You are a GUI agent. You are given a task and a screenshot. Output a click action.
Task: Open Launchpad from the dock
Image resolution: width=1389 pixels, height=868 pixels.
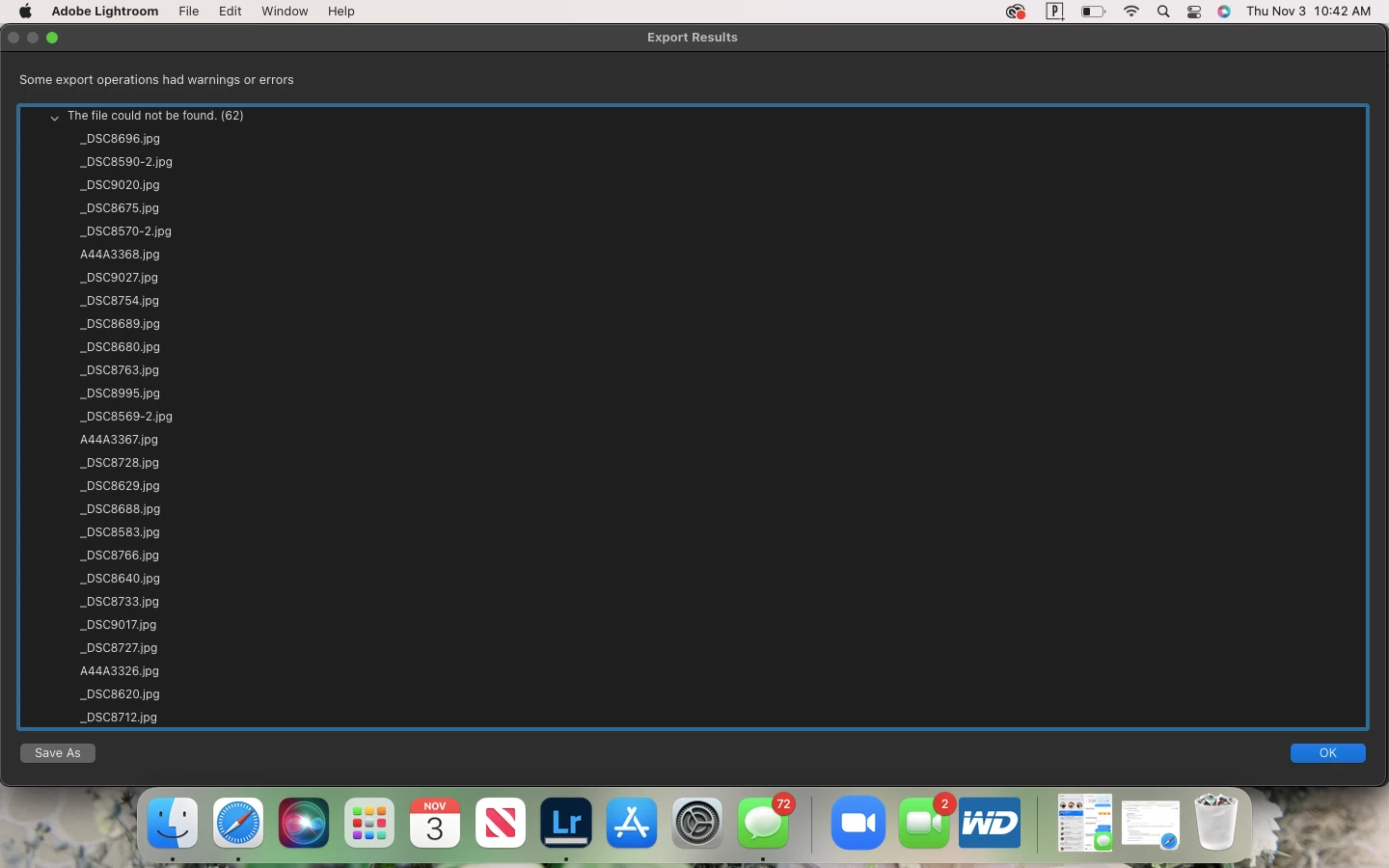(369, 824)
